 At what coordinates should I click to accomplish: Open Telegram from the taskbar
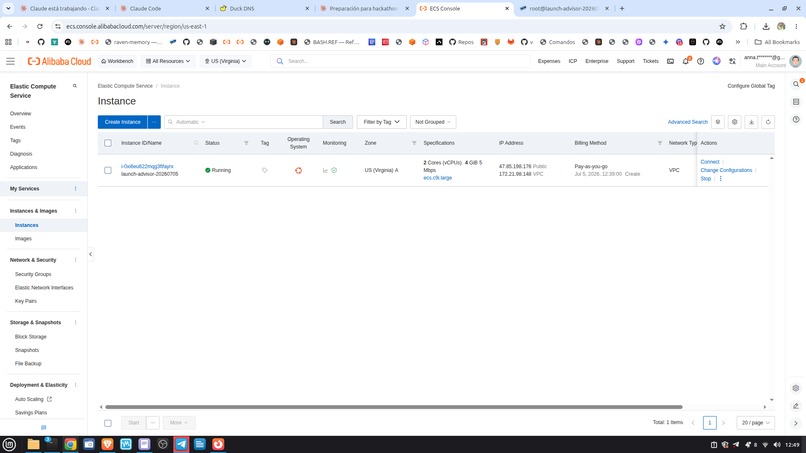(181, 444)
